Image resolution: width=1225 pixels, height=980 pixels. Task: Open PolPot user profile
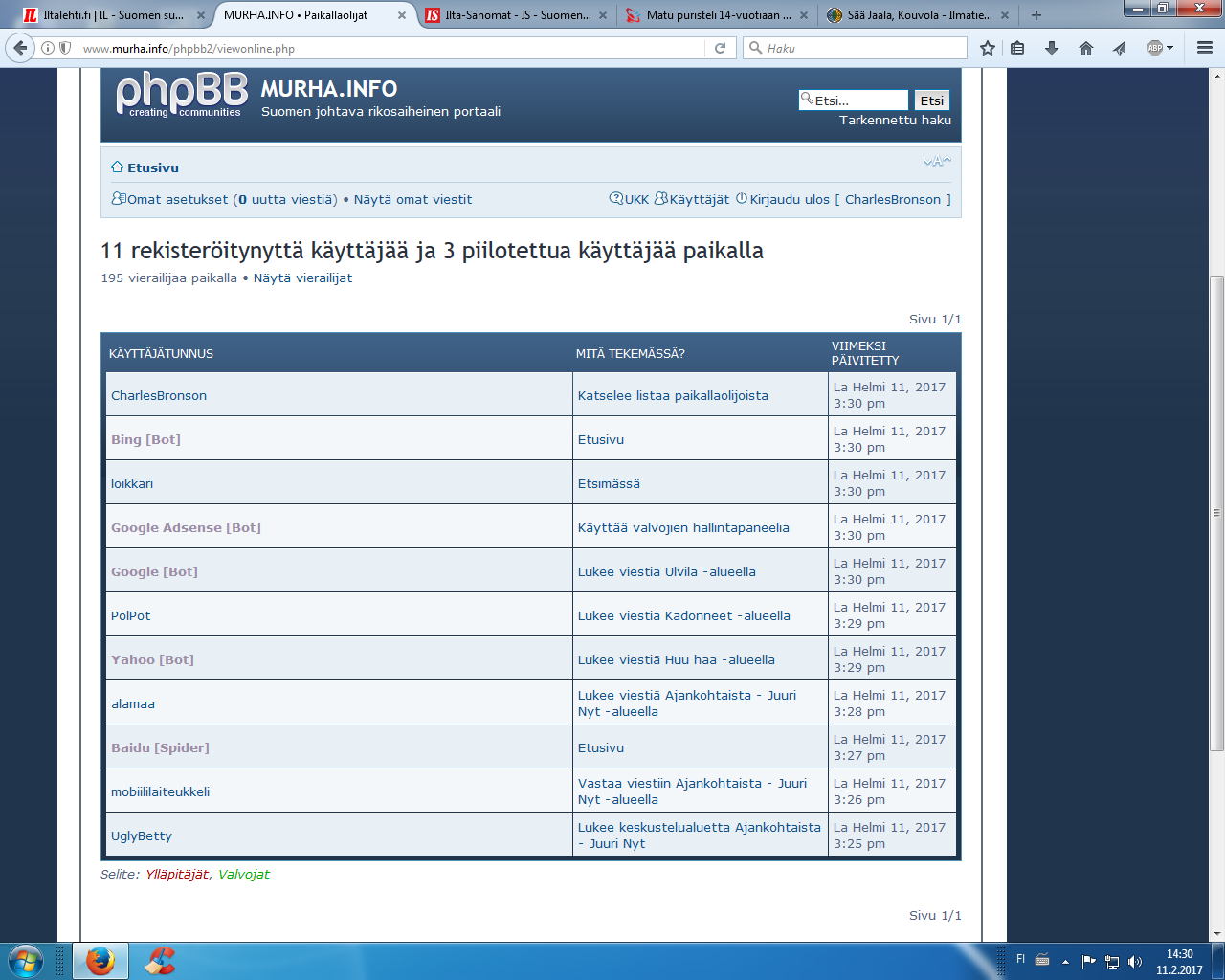(130, 615)
